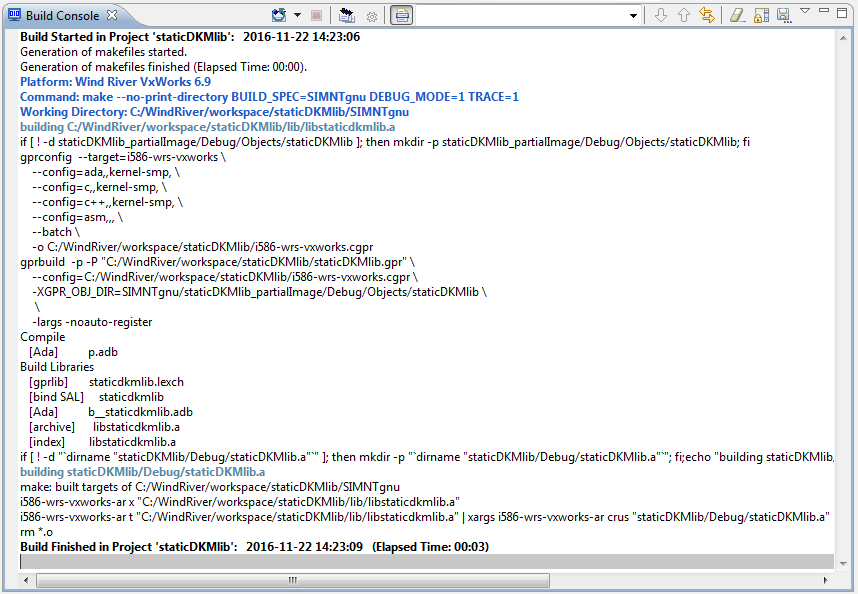Click the vertical scrollbar down arrow
Screen dimensions: 858x594
pyautogui.click(x=843, y=563)
